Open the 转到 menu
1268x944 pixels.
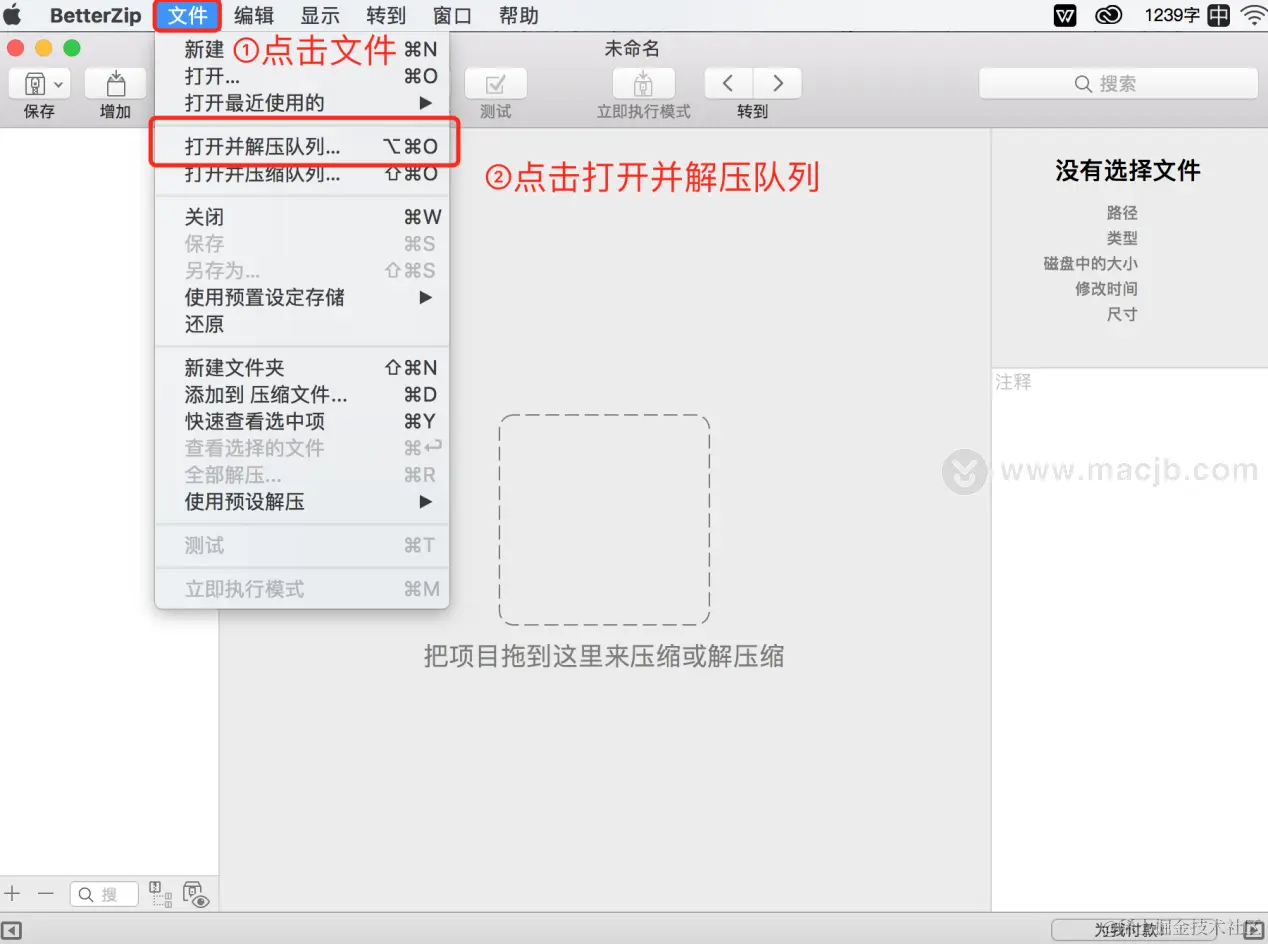386,15
